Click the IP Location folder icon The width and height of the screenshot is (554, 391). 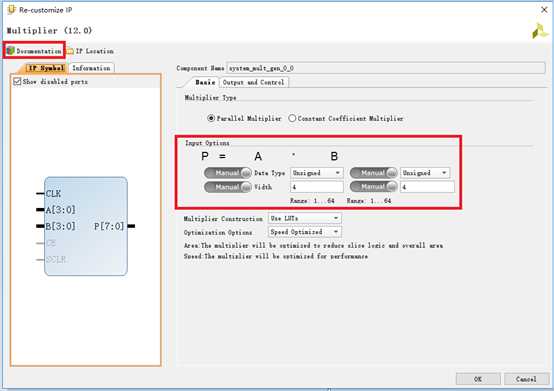point(70,51)
